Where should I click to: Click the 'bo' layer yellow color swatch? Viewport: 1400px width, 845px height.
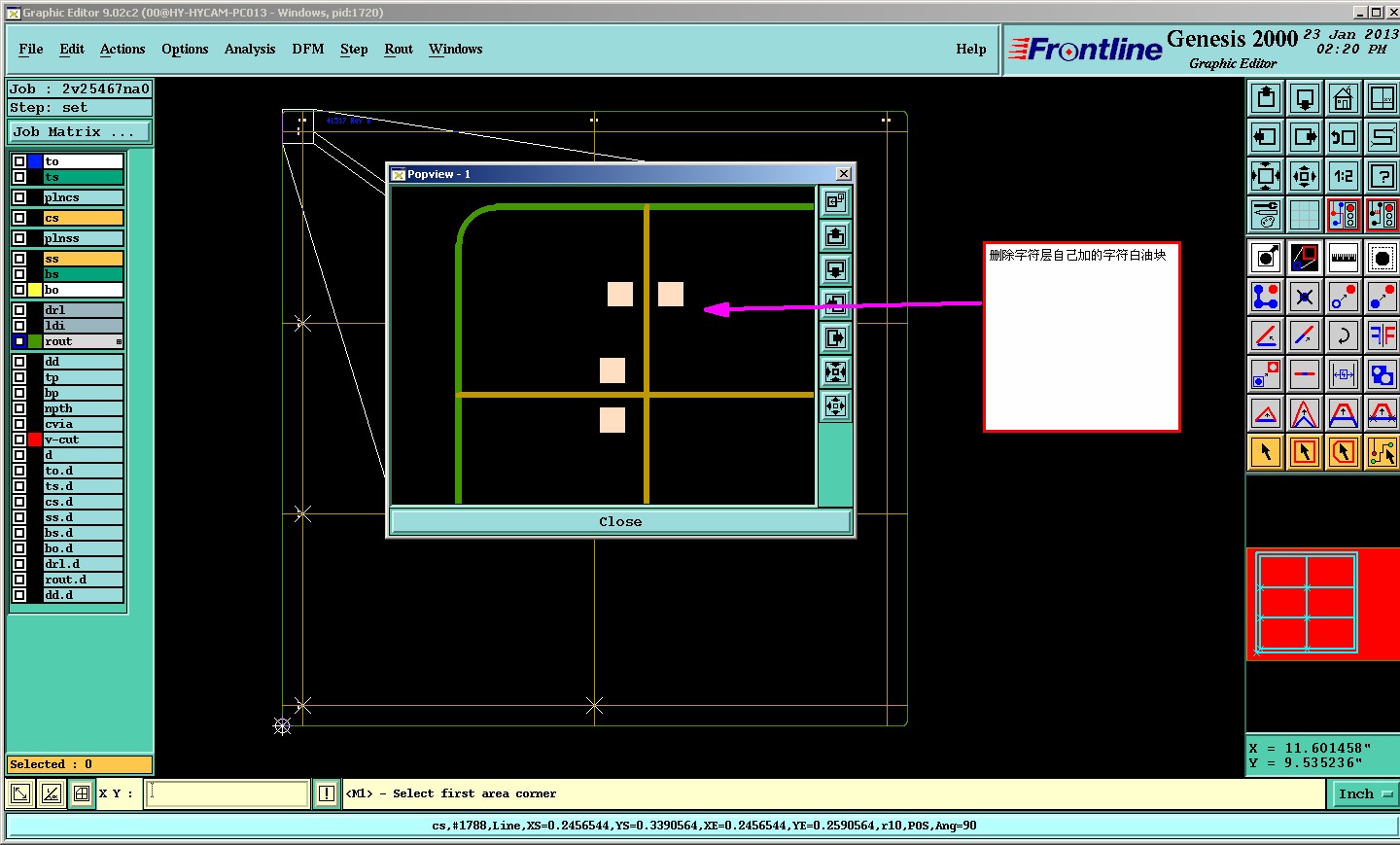35,290
